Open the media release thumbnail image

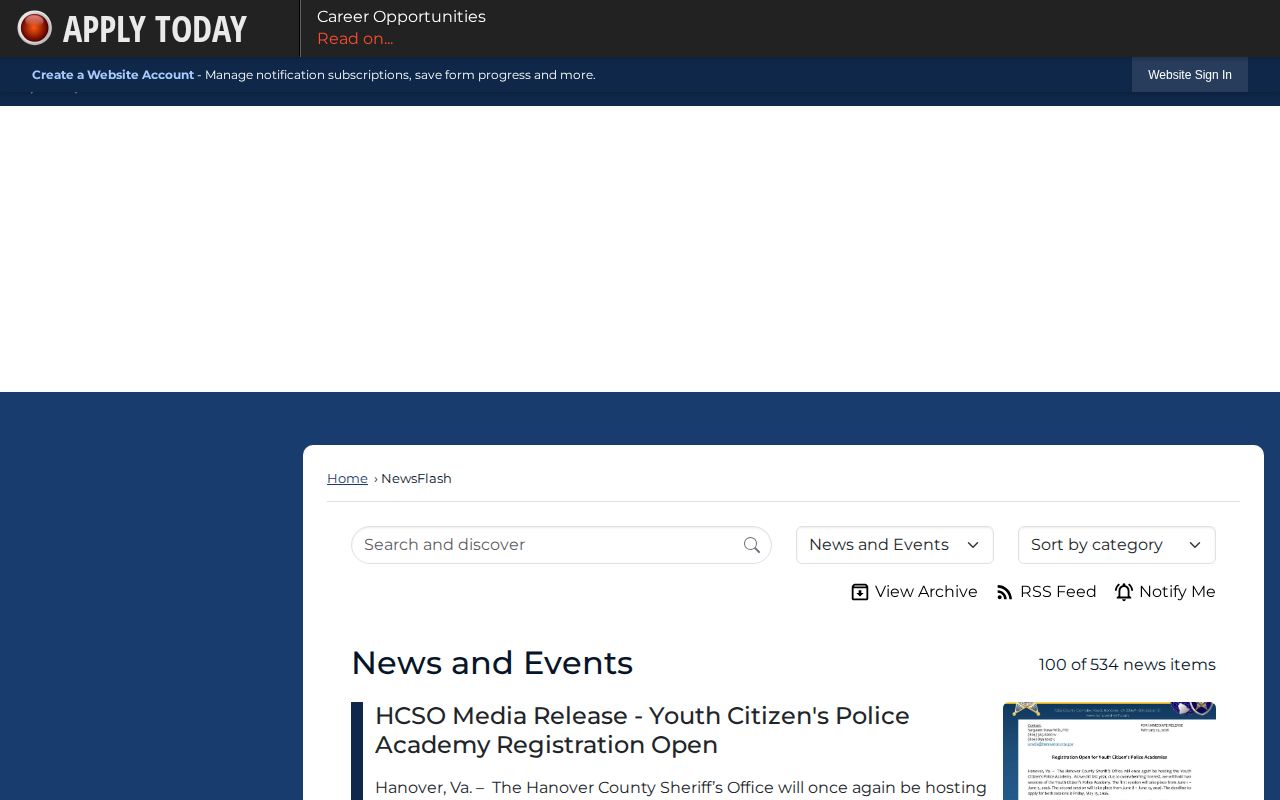click(x=1109, y=751)
